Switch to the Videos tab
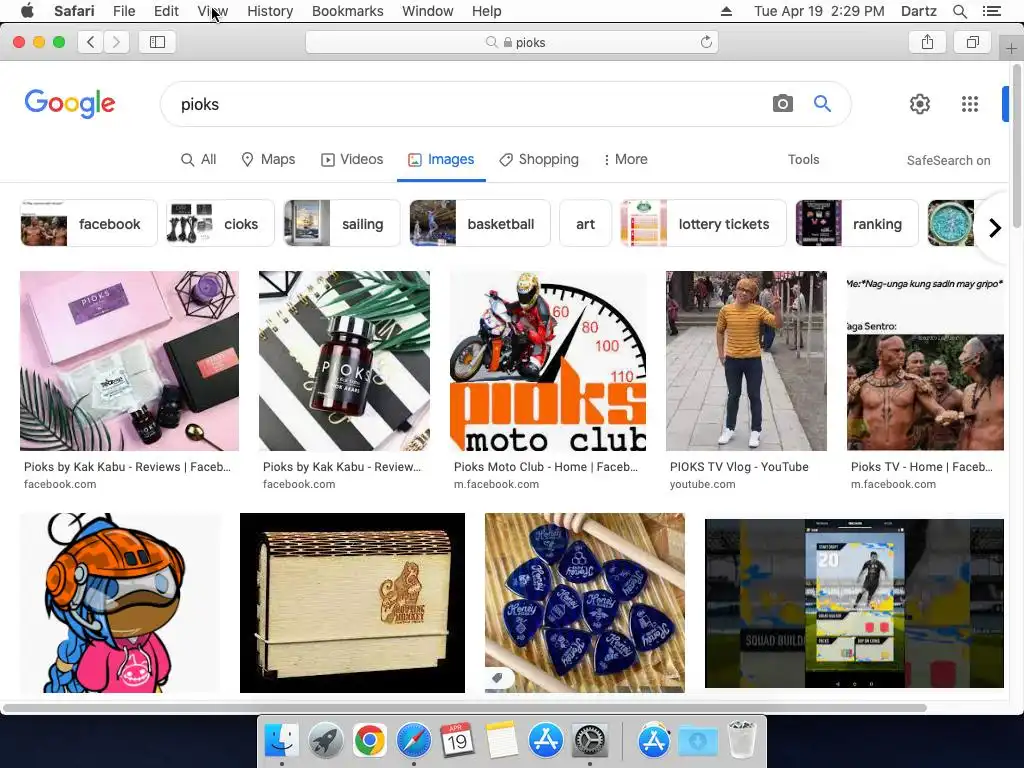 [x=352, y=159]
